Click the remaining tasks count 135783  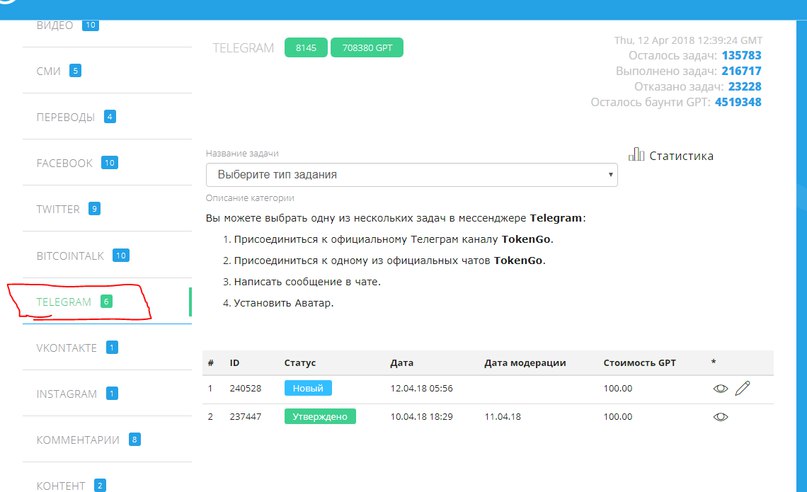tap(741, 56)
